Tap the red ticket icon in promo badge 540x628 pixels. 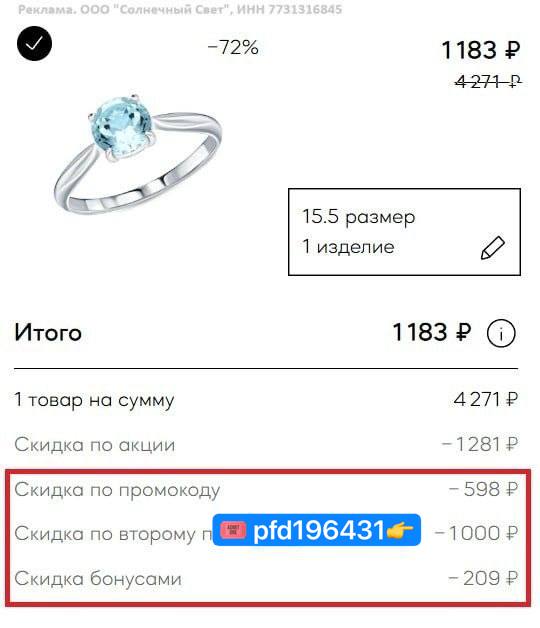(233, 530)
